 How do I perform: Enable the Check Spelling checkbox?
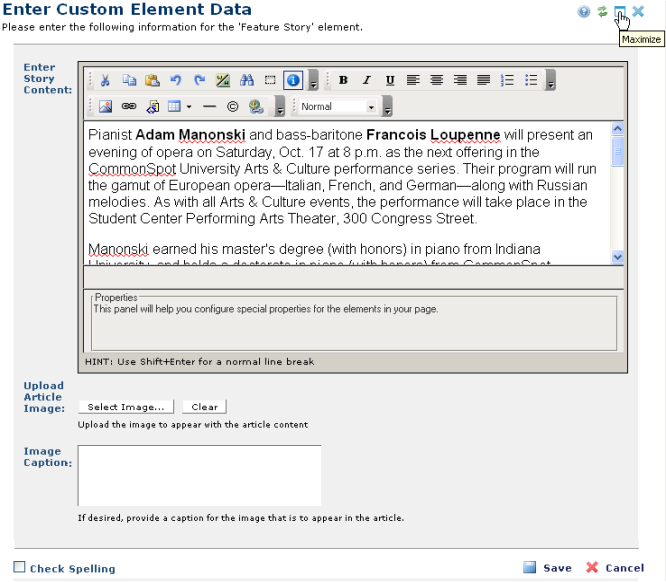coord(19,567)
